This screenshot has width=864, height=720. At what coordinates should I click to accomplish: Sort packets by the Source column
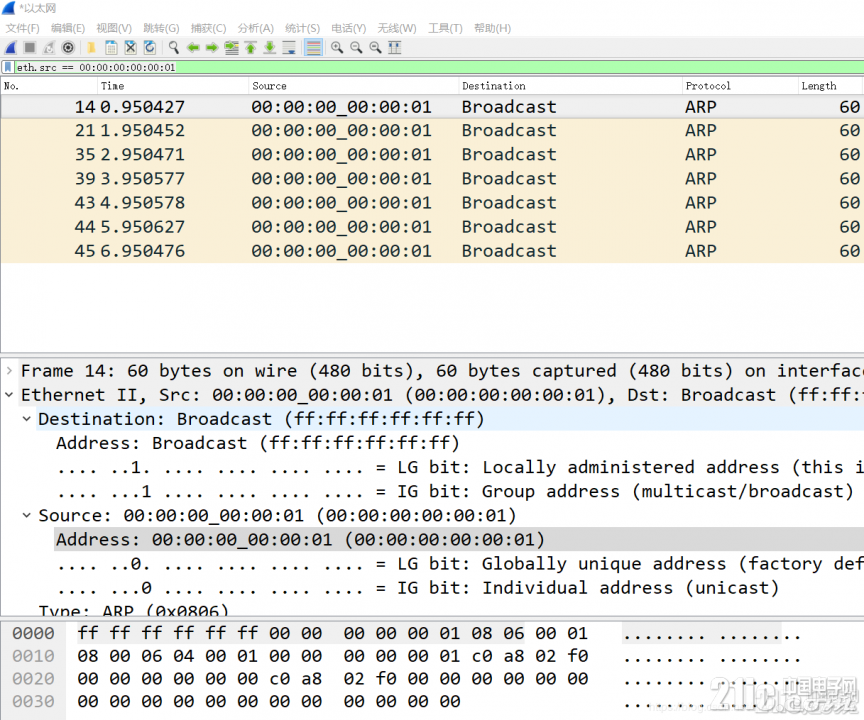[x=354, y=86]
